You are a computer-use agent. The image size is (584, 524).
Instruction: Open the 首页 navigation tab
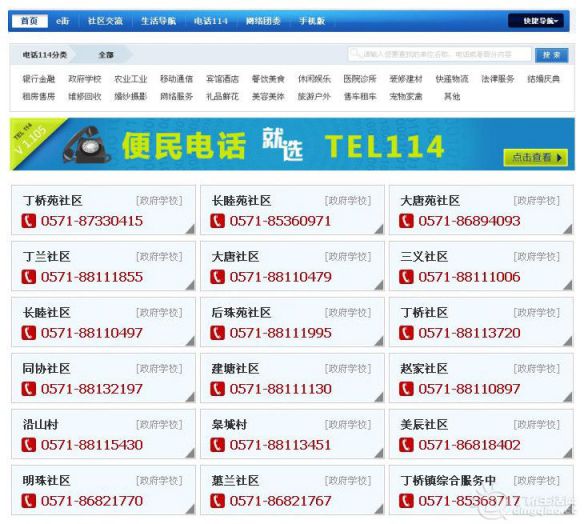(x=30, y=21)
